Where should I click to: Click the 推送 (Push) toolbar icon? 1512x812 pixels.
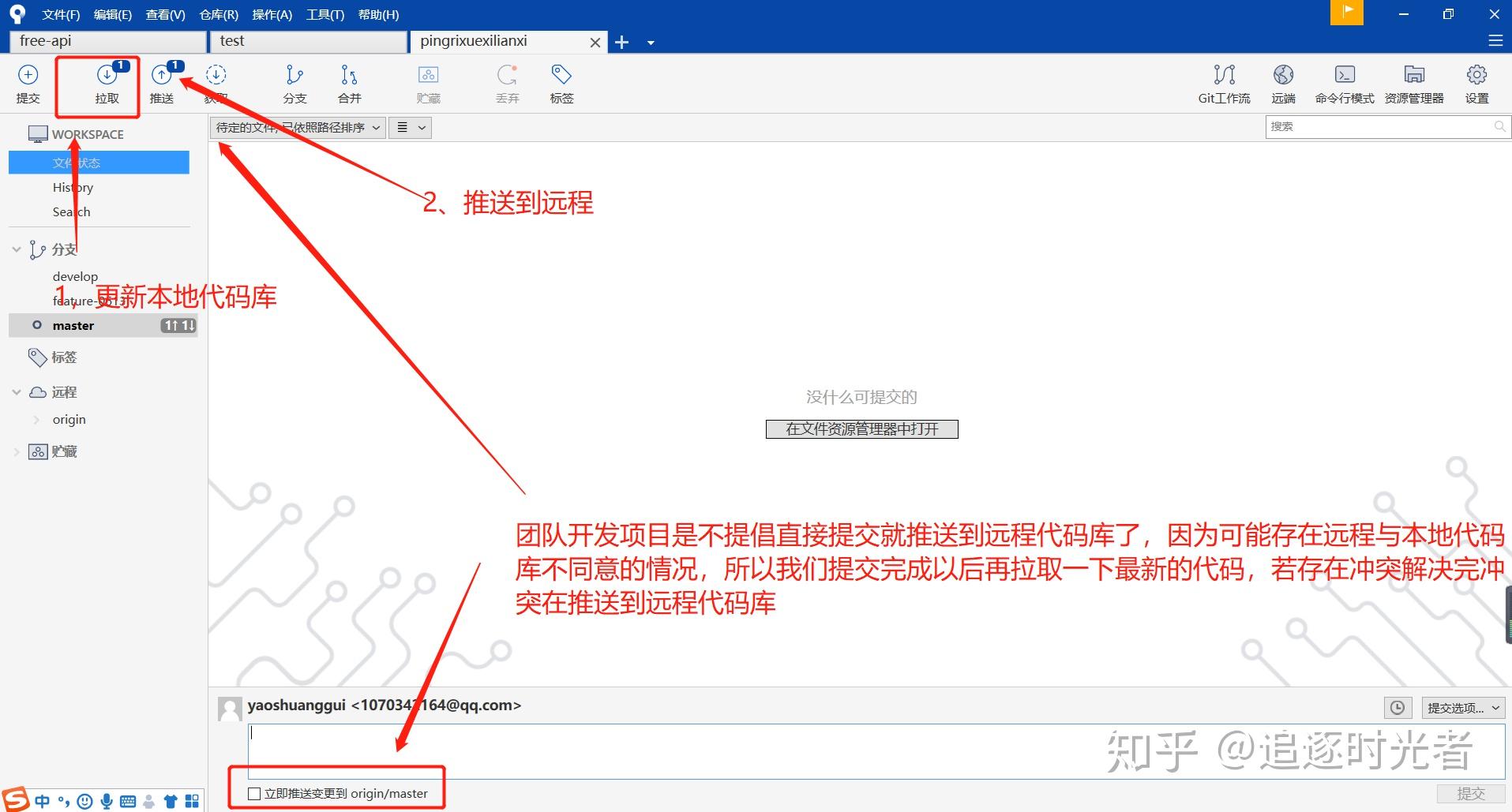[x=162, y=83]
